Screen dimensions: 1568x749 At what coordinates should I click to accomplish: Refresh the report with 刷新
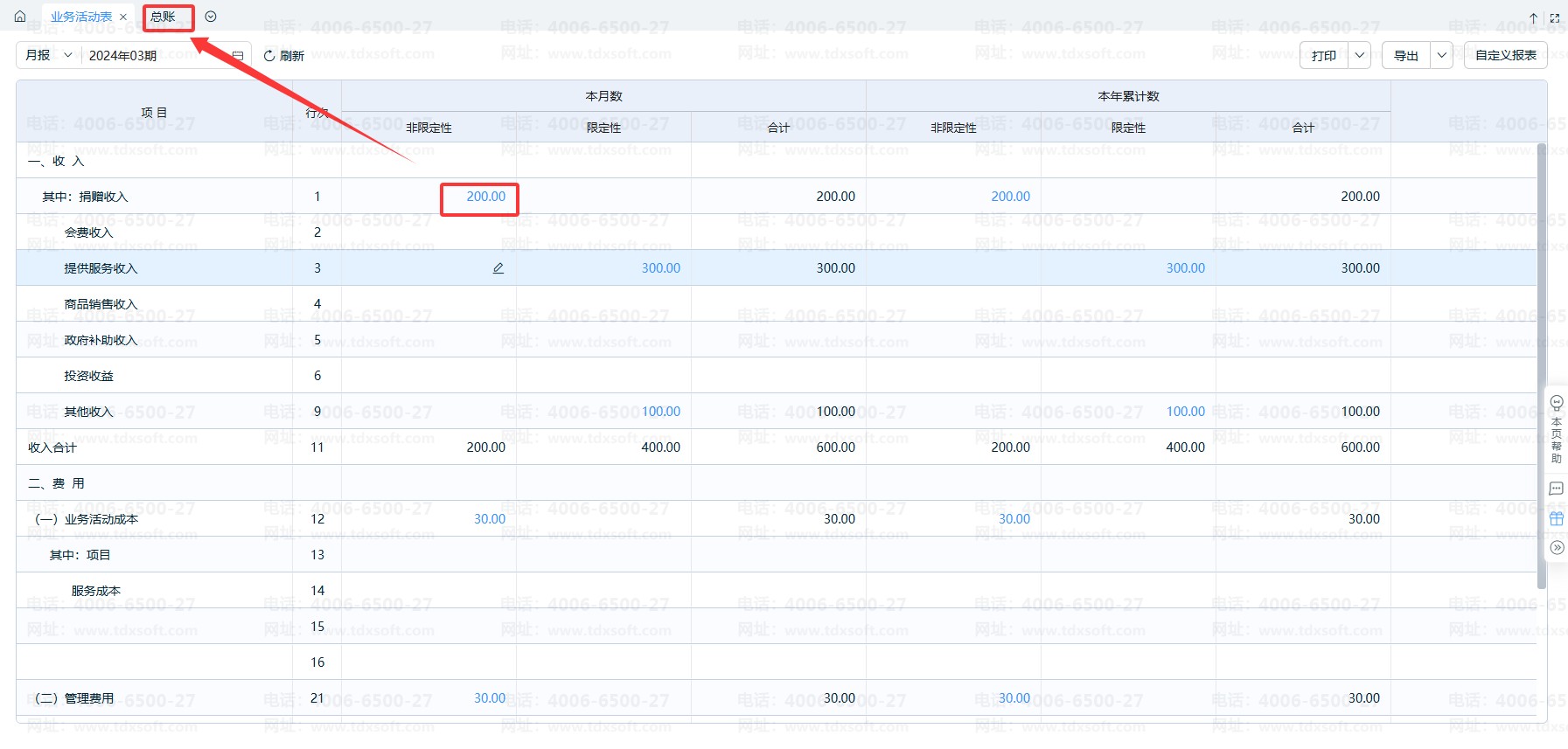[x=284, y=55]
